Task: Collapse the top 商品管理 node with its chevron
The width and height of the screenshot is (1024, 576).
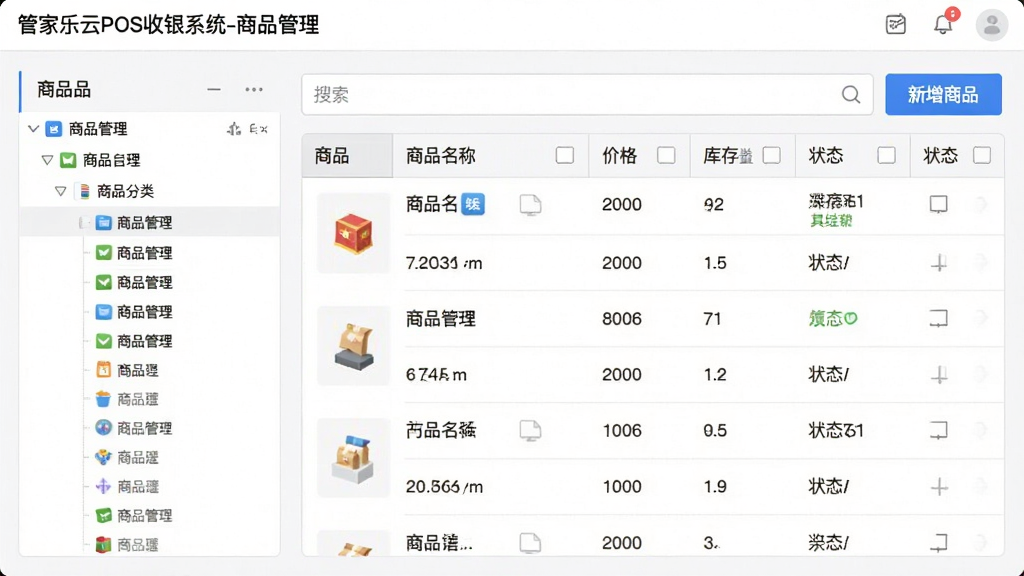Action: pyautogui.click(x=33, y=129)
